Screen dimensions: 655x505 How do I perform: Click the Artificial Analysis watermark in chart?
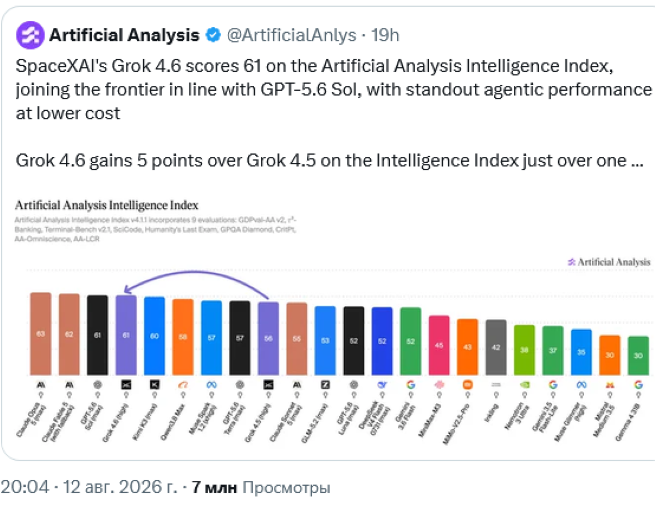(609, 262)
